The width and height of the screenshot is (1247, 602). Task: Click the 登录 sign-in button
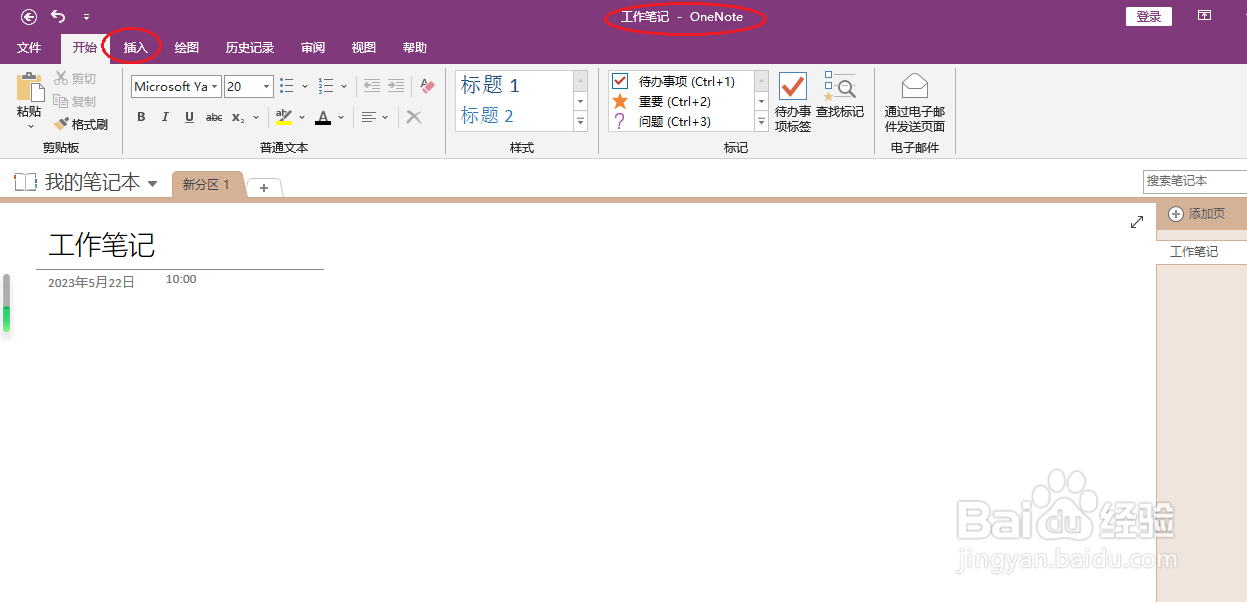tap(1149, 16)
